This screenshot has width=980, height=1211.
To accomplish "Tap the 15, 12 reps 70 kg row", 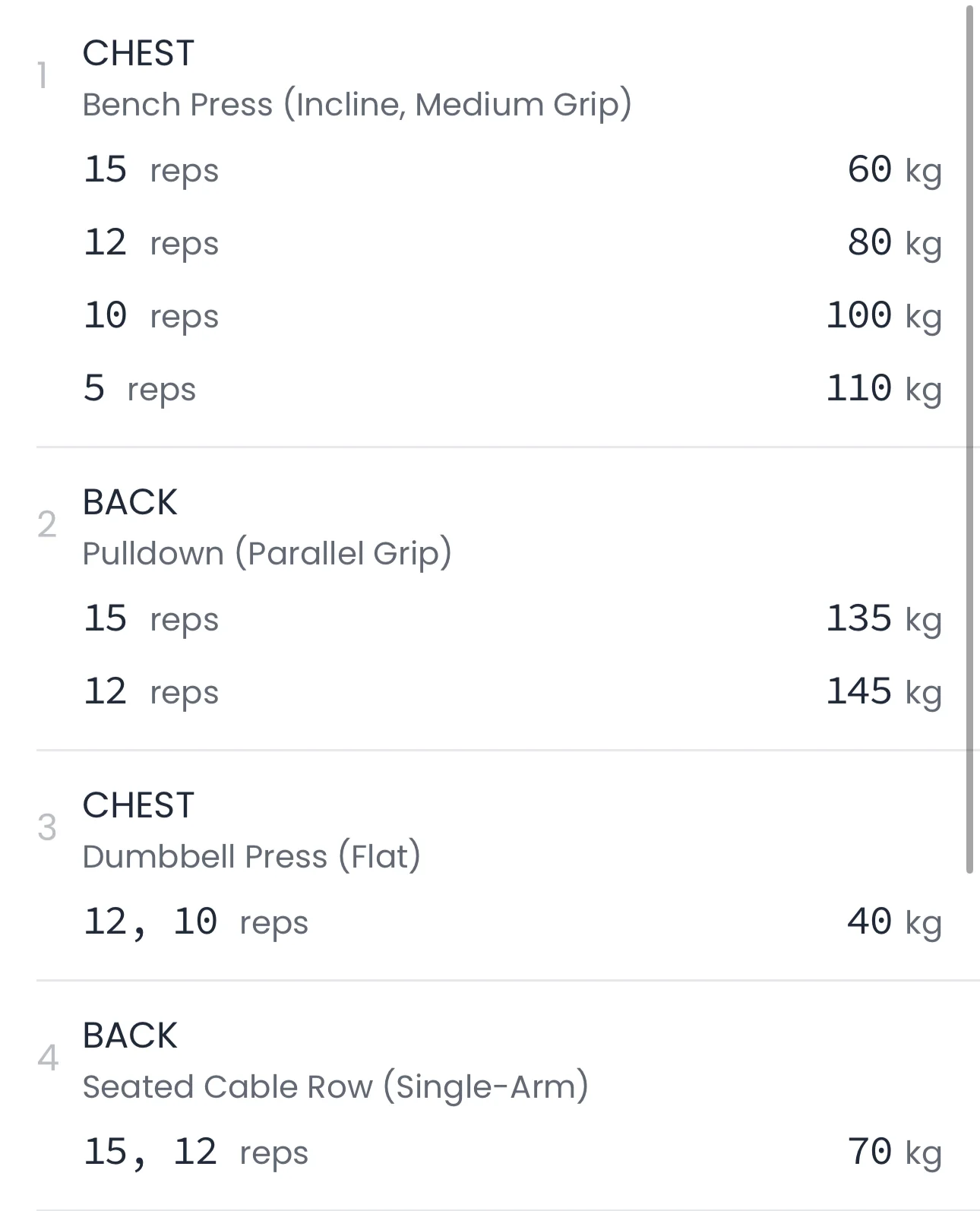I will pos(511,1153).
